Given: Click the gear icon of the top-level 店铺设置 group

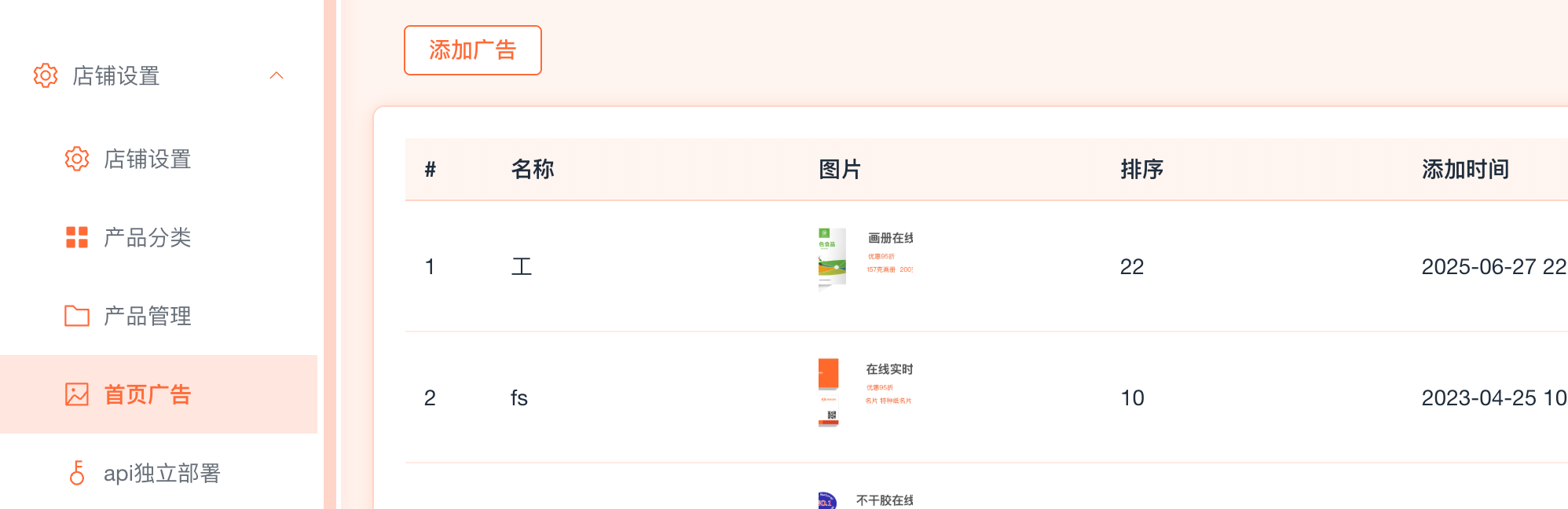Looking at the screenshot, I should click(x=46, y=75).
